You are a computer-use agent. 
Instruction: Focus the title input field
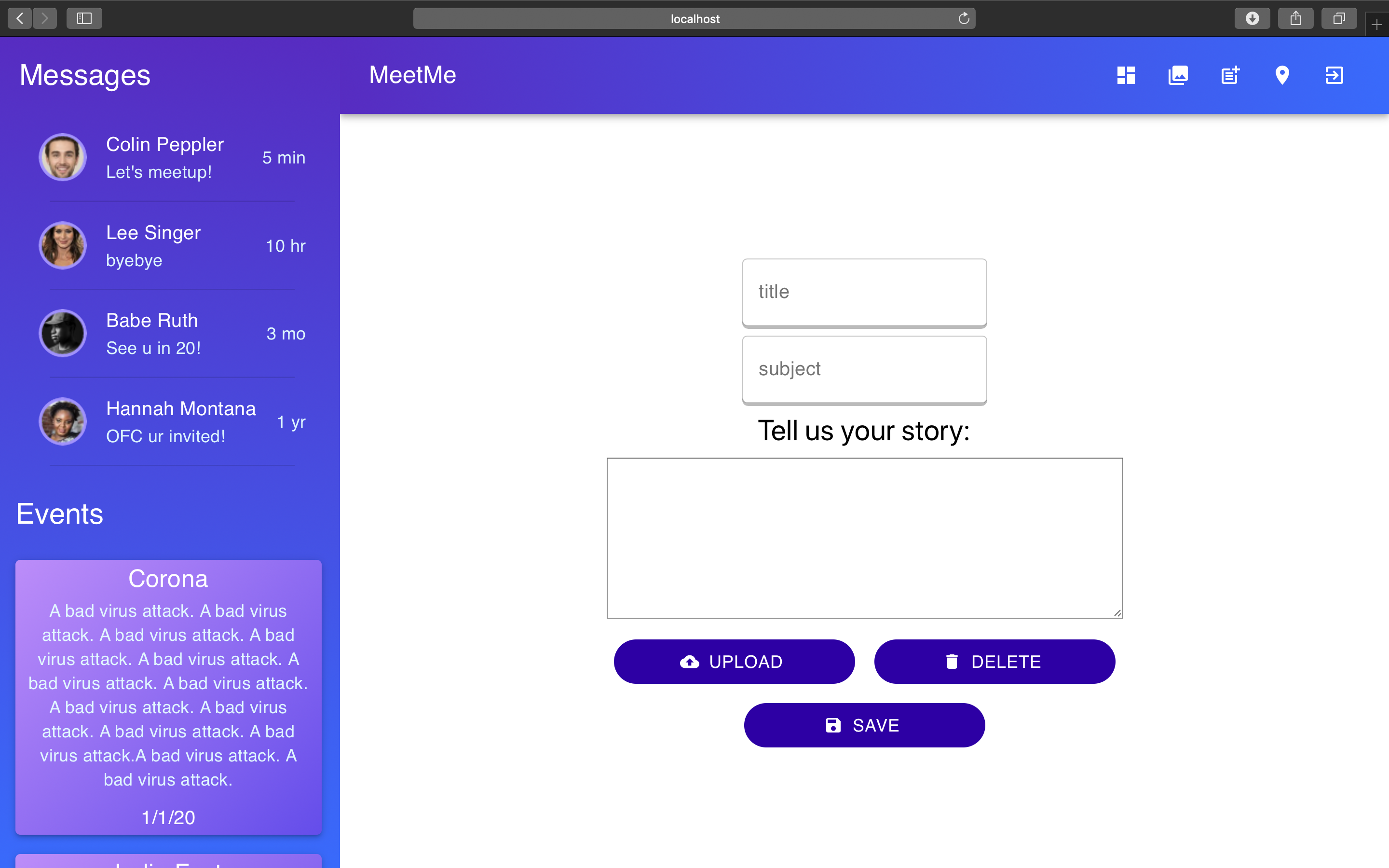[x=864, y=292]
